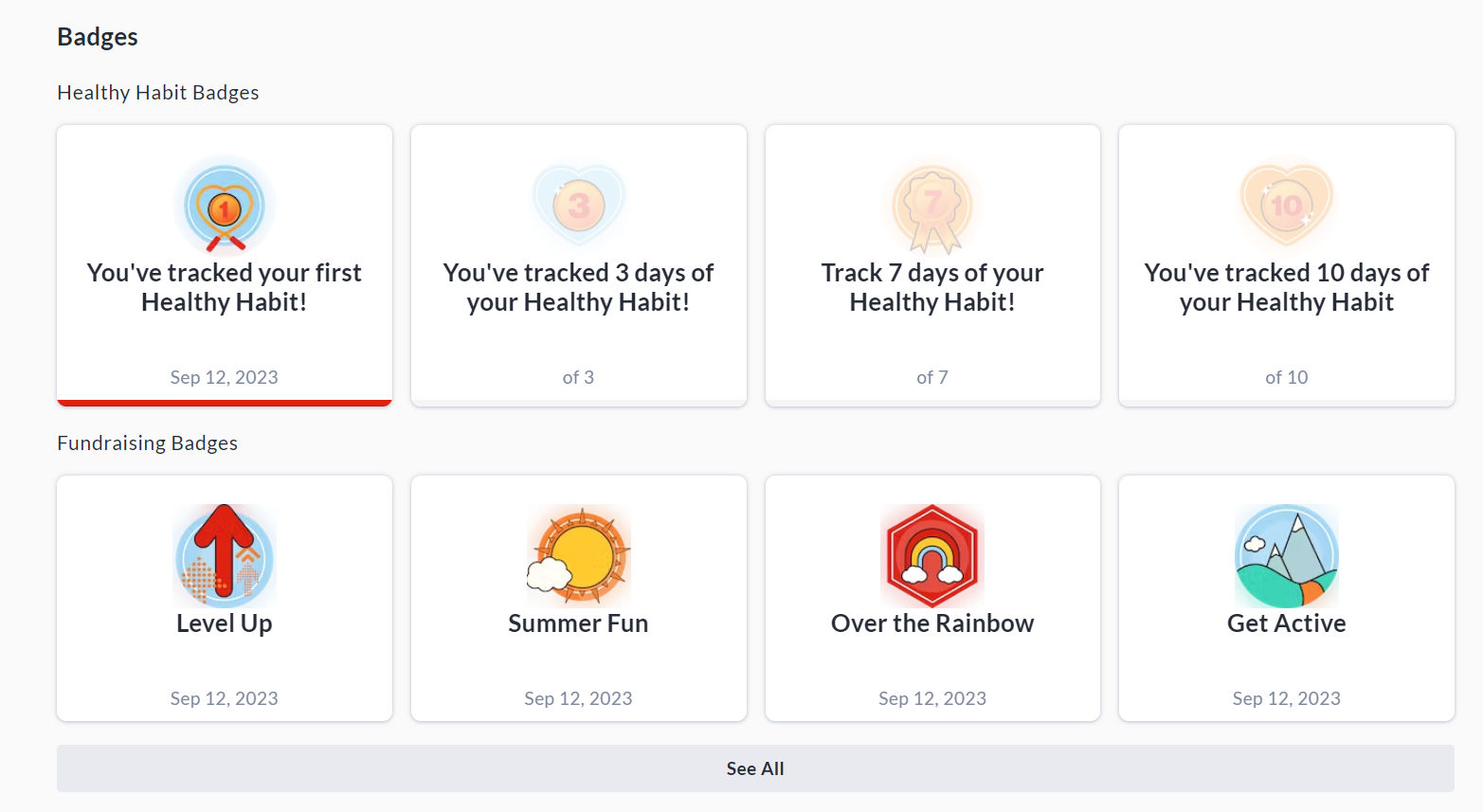Click the Summer Fun sun badge icon

[x=578, y=556]
